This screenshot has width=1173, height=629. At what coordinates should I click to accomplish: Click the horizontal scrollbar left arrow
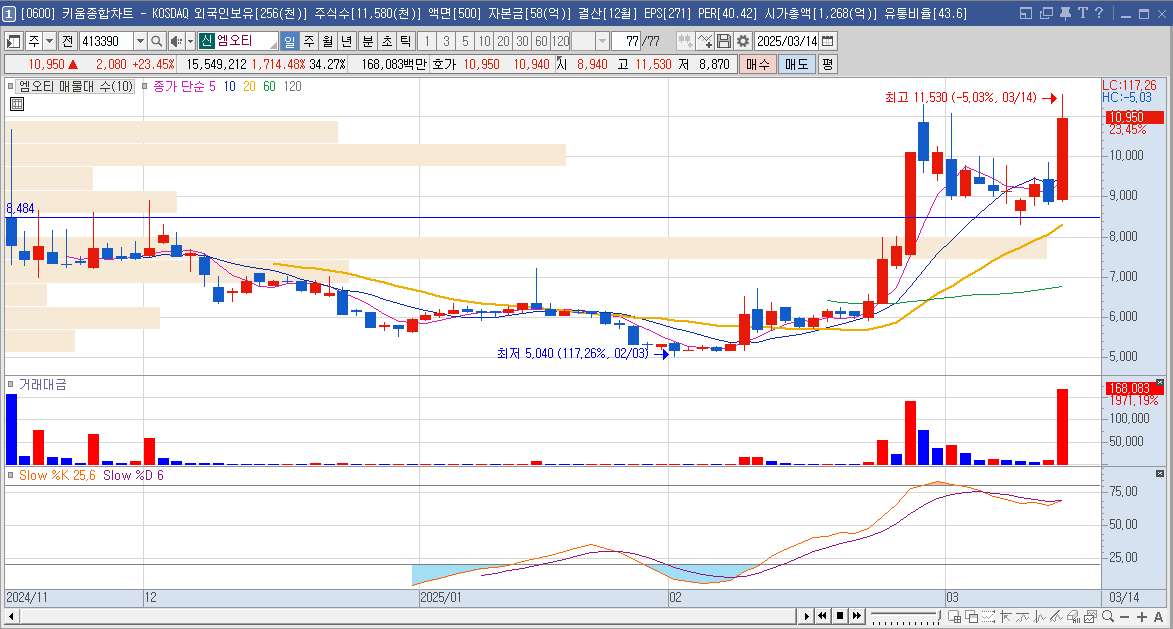[11, 616]
